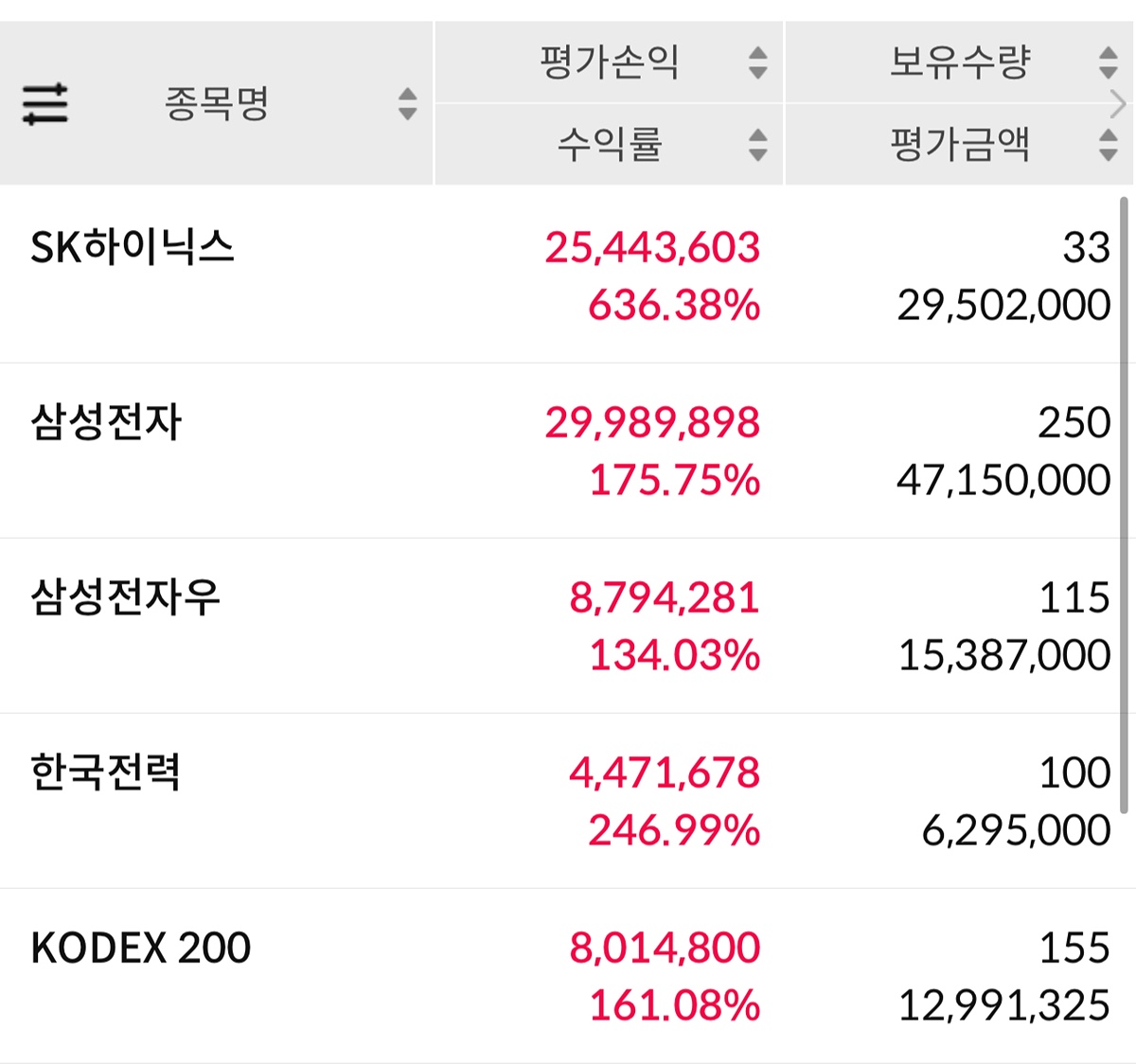
Task: Click the vertical scrollbar on the right
Action: pos(1124,502)
